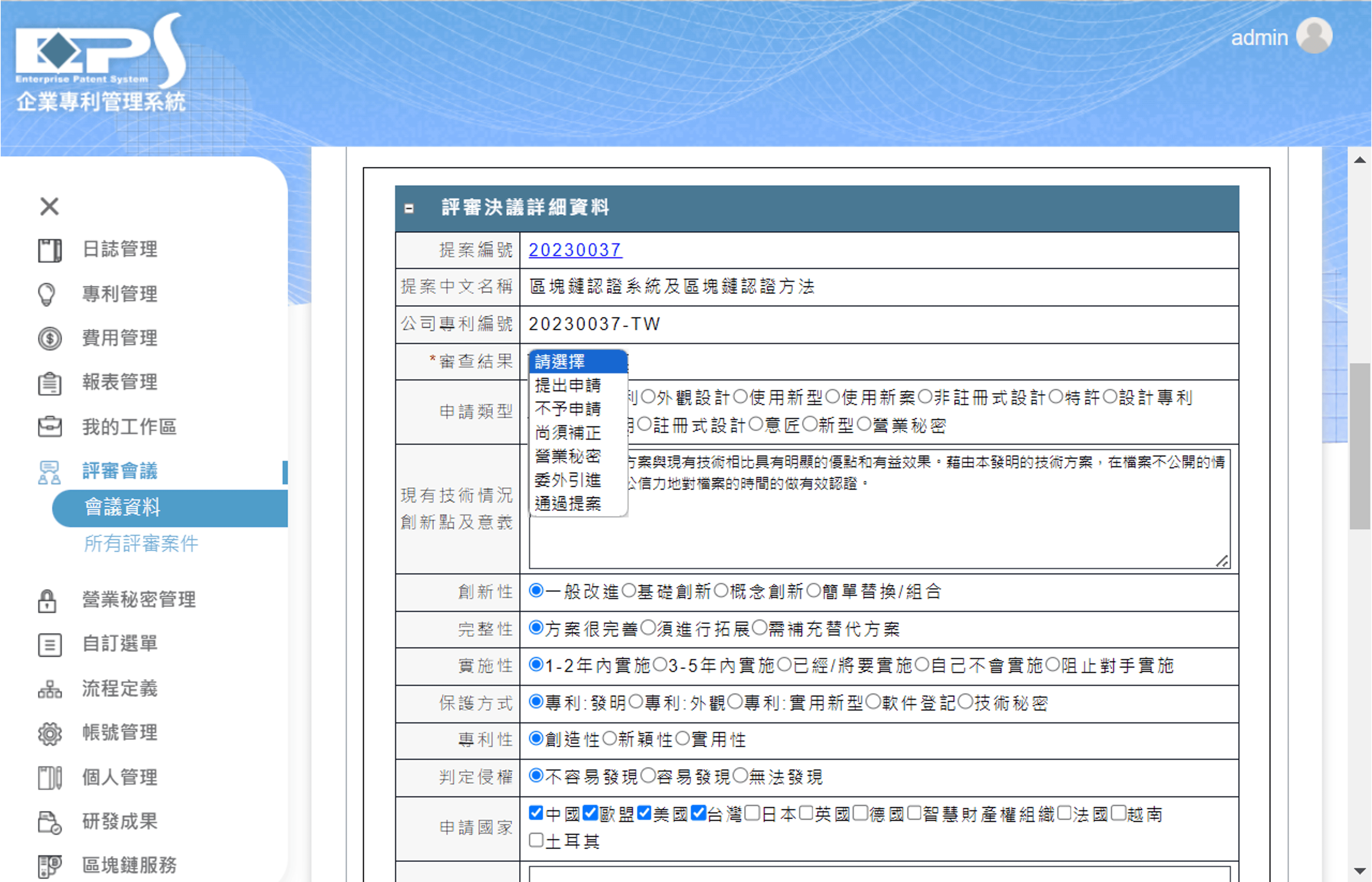
Task: Collapse the 評審決議詳細資料 section
Action: click(x=409, y=208)
